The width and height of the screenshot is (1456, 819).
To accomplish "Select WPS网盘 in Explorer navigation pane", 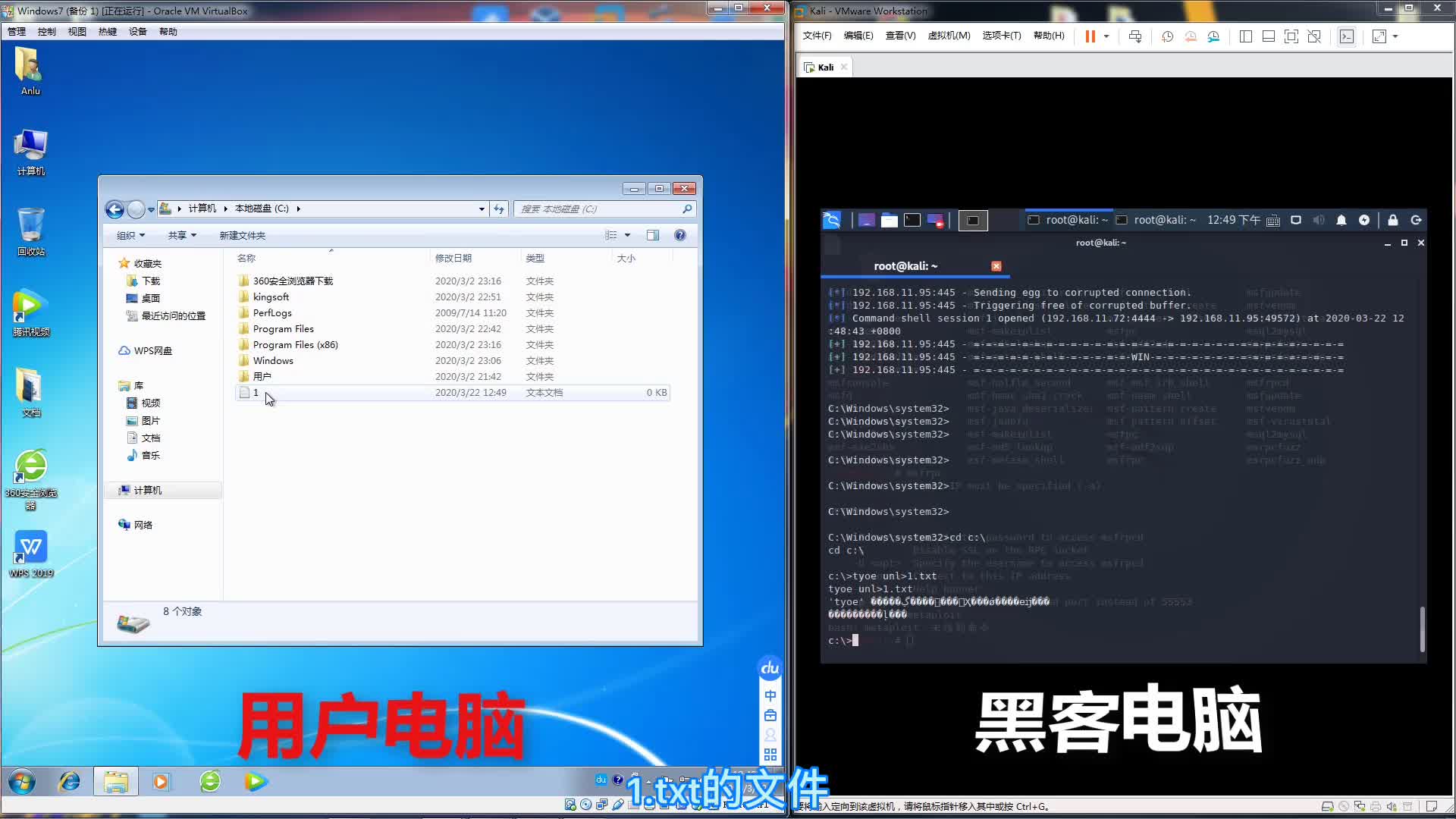I will tap(152, 350).
